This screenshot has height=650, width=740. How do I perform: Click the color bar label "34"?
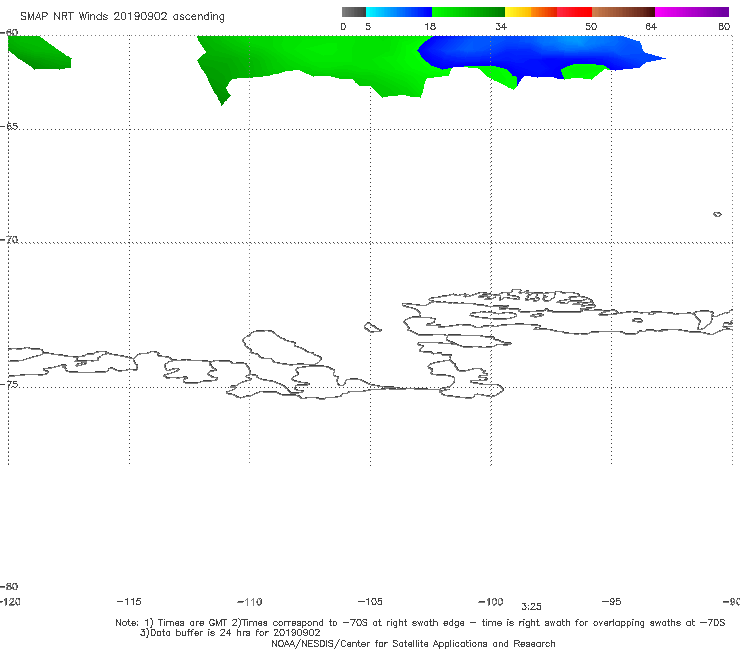pyautogui.click(x=501, y=26)
